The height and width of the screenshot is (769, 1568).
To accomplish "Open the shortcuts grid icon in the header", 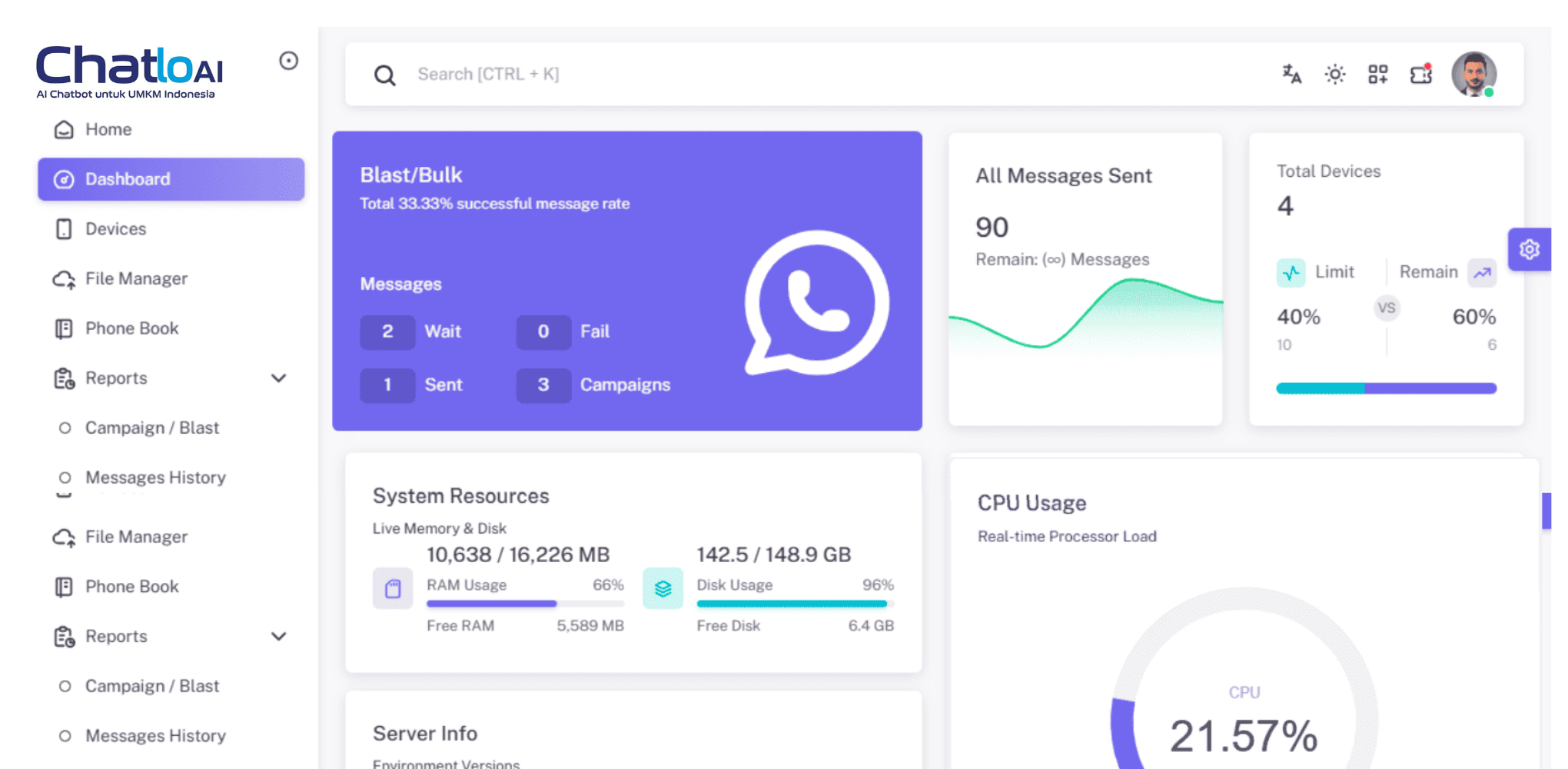I will tap(1378, 74).
